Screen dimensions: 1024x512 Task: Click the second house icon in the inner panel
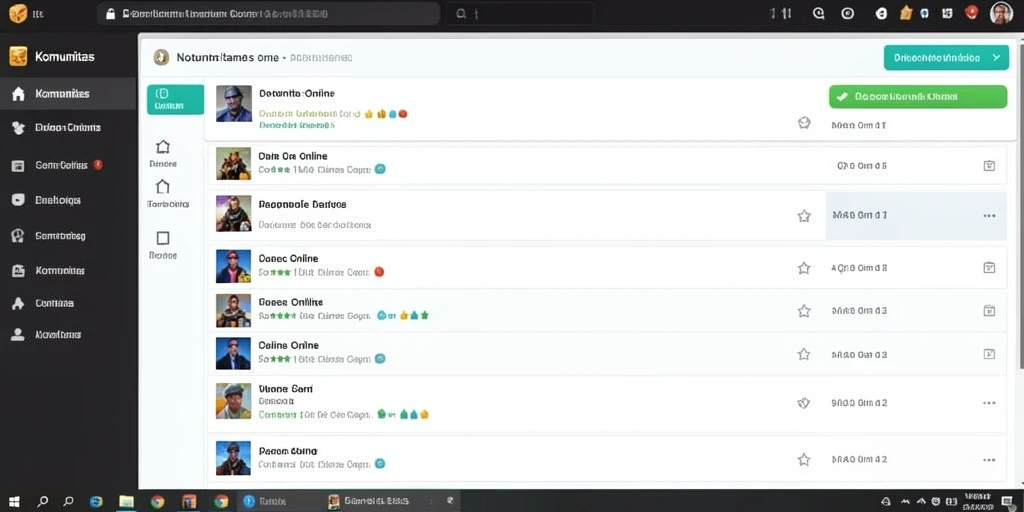[163, 187]
